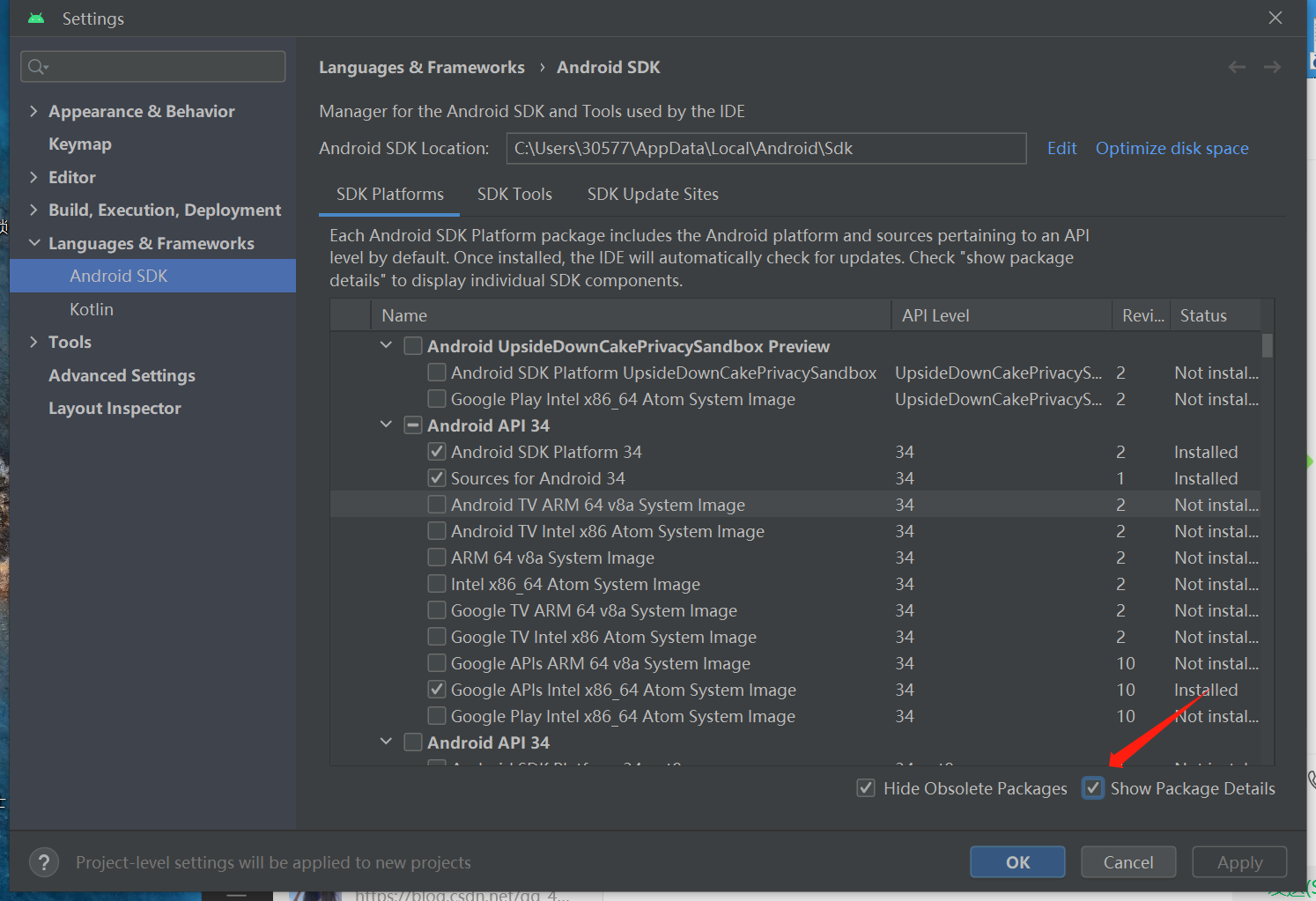Uncheck Google APIs Intel x86_64 Atom System Image
Viewport: 1316px width, 901px height.
436,690
